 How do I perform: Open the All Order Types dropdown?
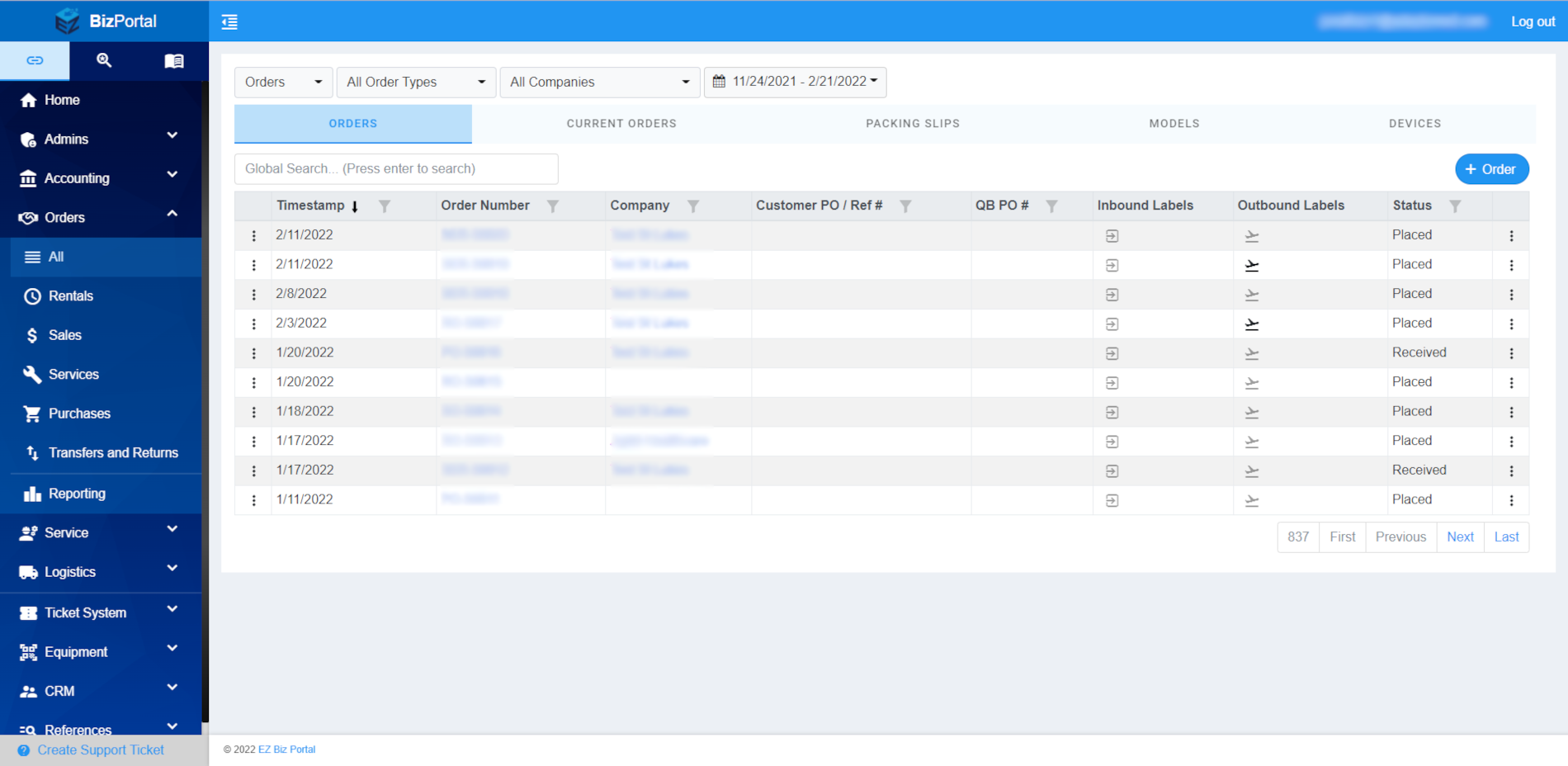click(416, 82)
